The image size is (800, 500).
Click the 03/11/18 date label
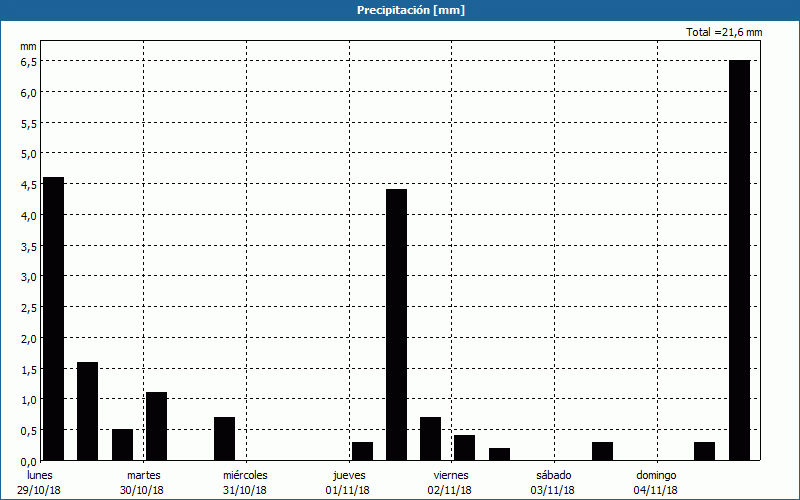[x=553, y=490]
